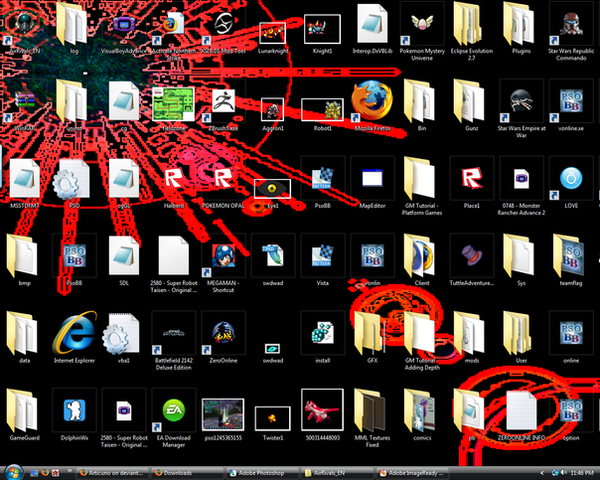Open the Place1 Roblox file
Image resolution: width=600 pixels, height=480 pixels.
(x=471, y=179)
